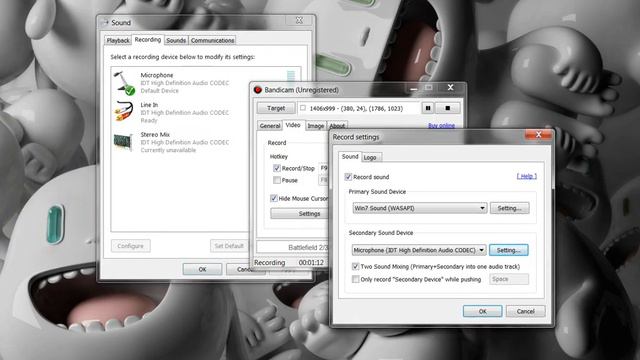Click Setting button for Primary Sound Device
This screenshot has height=360, width=640.
click(510, 208)
